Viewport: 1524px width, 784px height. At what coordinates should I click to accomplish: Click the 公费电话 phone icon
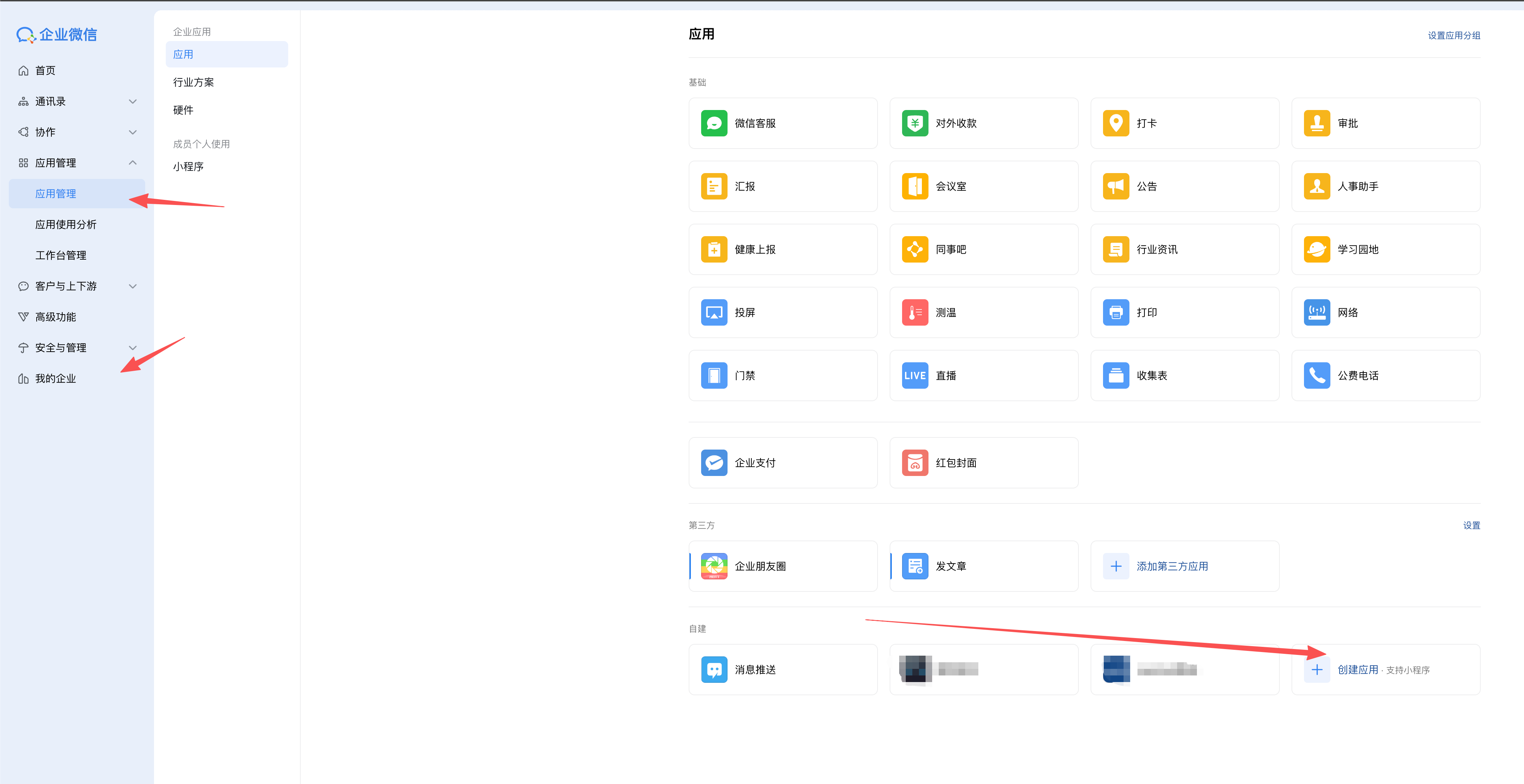click(1316, 376)
